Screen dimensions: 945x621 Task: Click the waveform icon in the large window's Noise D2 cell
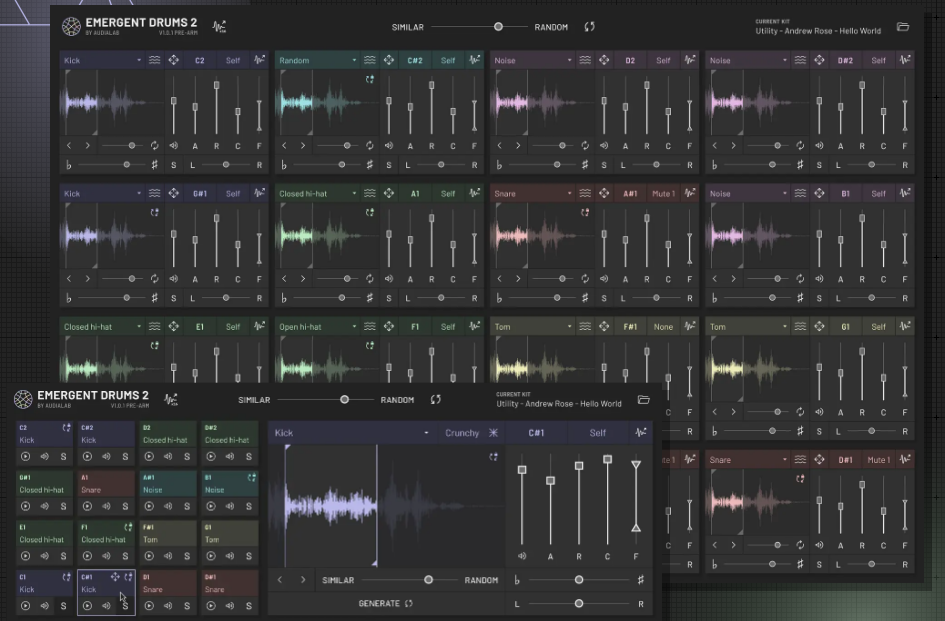coord(689,60)
